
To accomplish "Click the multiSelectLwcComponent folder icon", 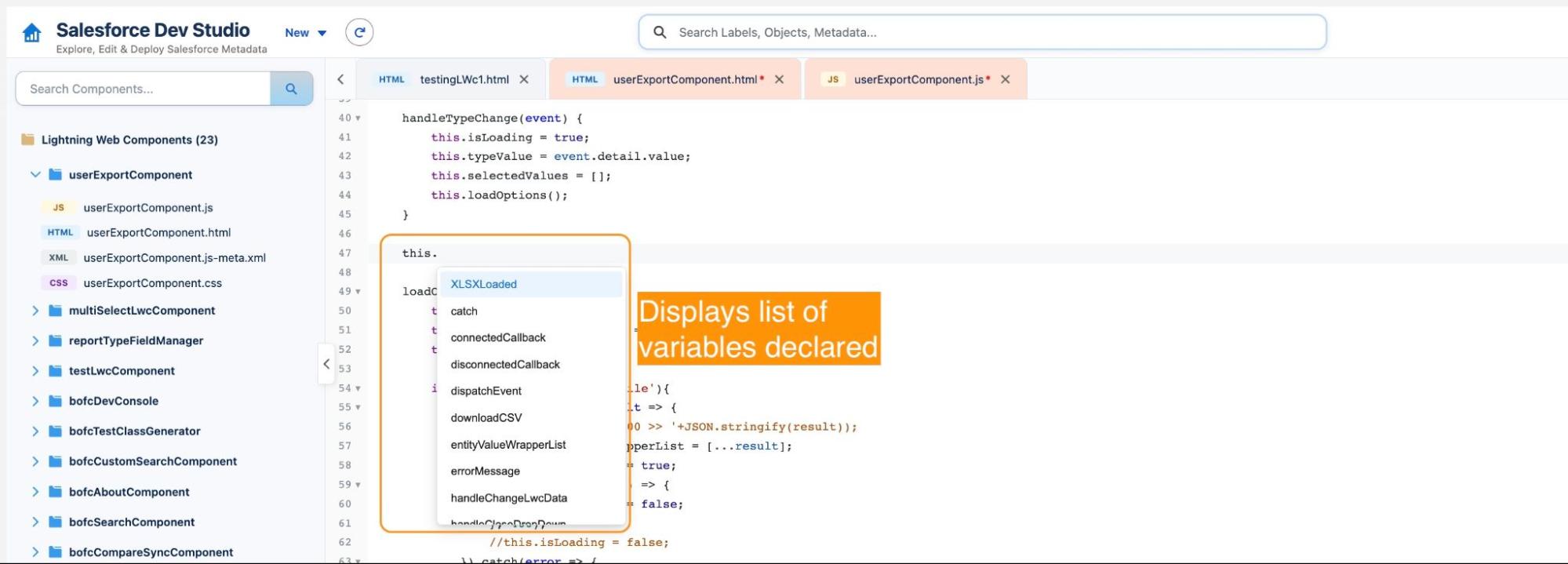I will coord(55,311).
